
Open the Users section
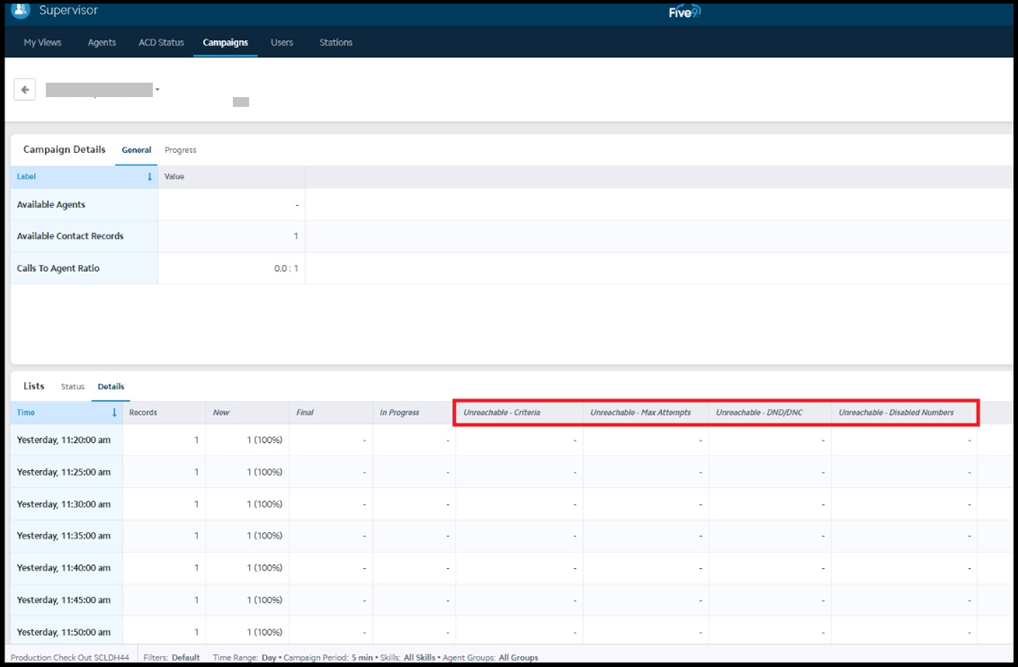[281, 42]
